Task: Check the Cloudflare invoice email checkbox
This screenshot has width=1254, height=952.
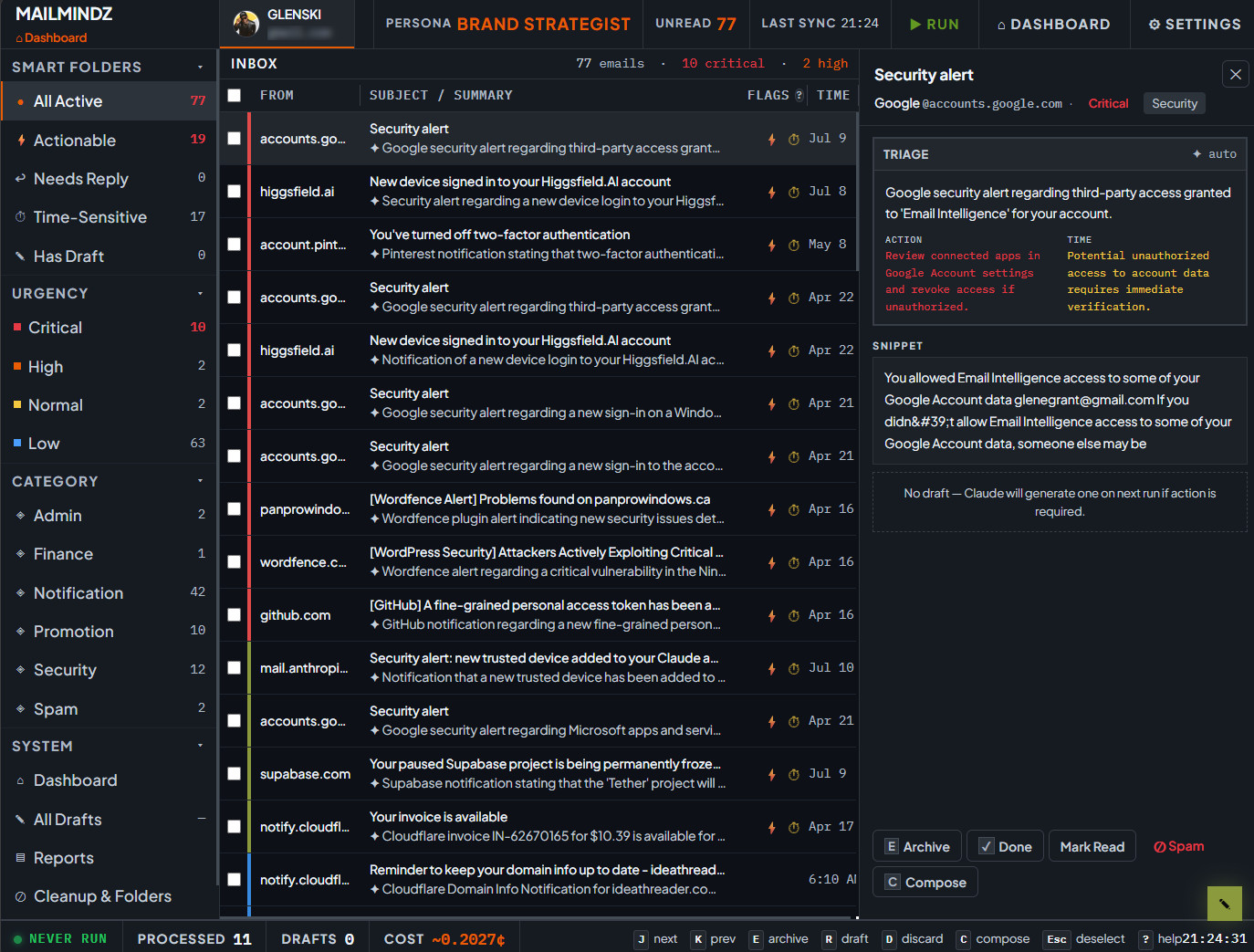Action: 235,827
